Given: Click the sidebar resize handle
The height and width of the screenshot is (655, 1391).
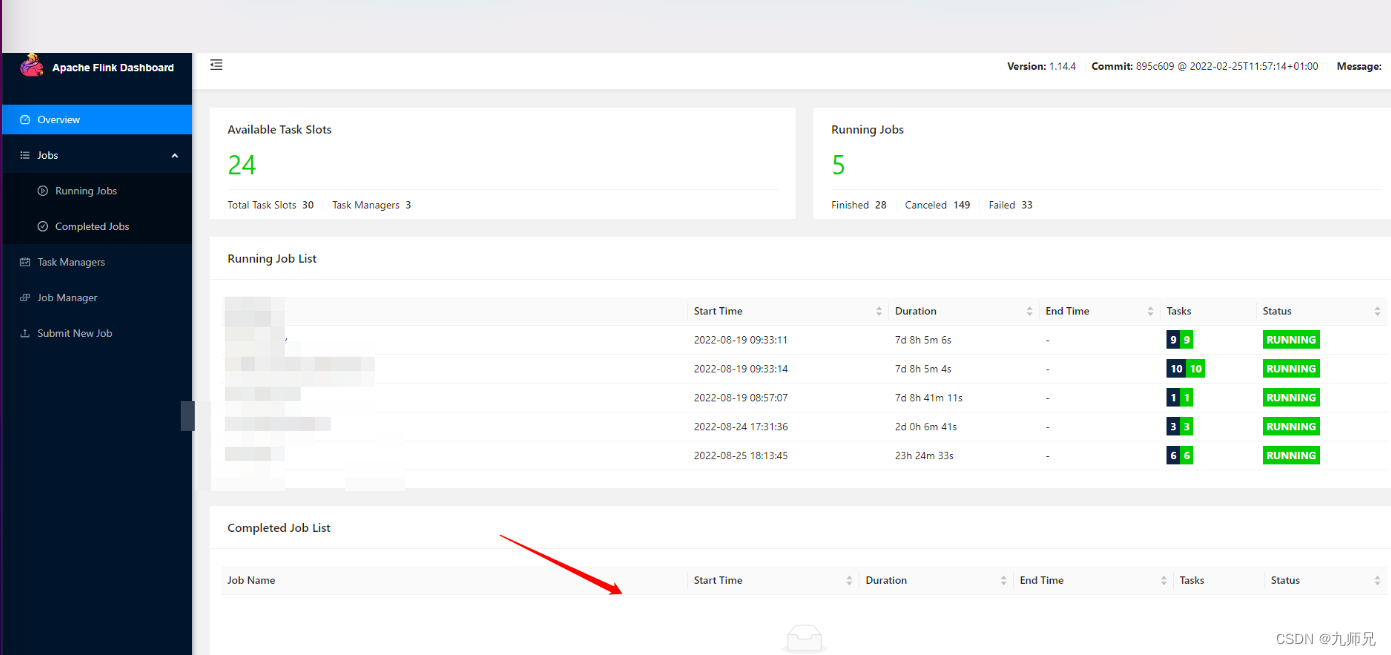Looking at the screenshot, I should click(187, 416).
